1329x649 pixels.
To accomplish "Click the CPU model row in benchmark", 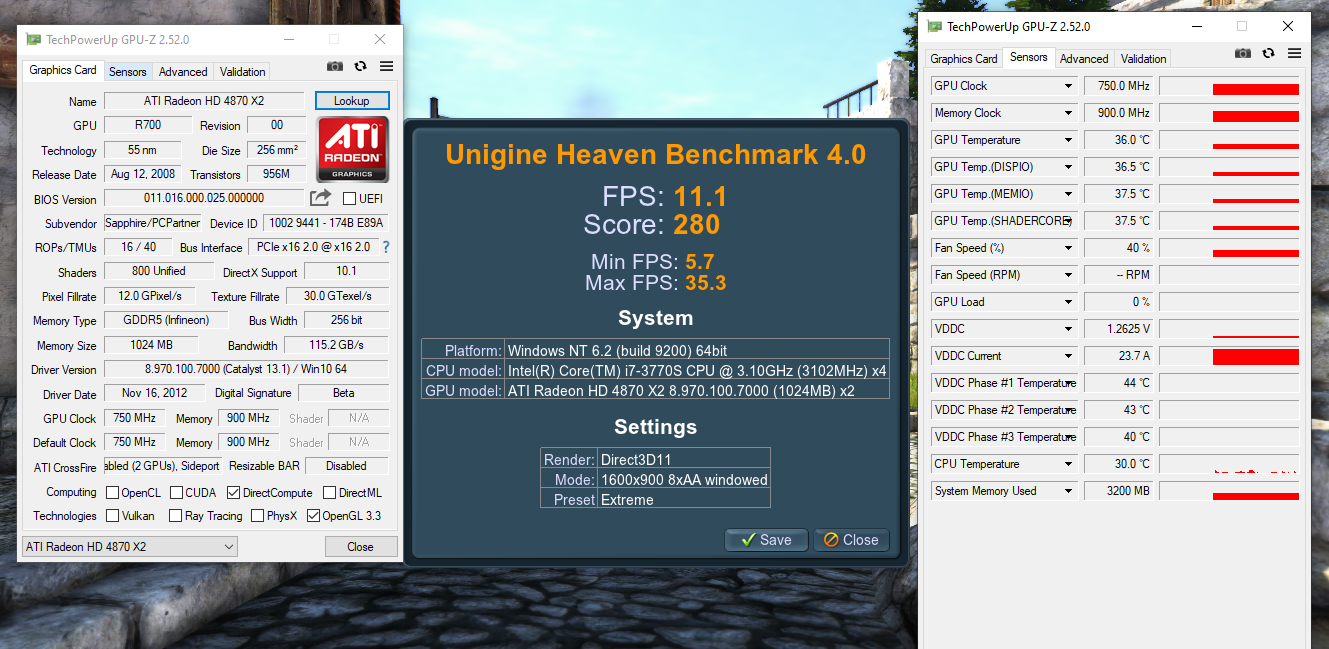I will click(x=655, y=370).
